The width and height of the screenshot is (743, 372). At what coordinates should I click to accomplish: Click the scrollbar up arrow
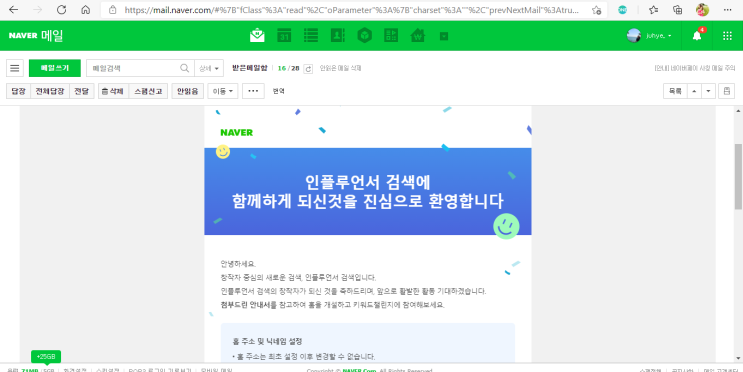pyautogui.click(x=738, y=111)
